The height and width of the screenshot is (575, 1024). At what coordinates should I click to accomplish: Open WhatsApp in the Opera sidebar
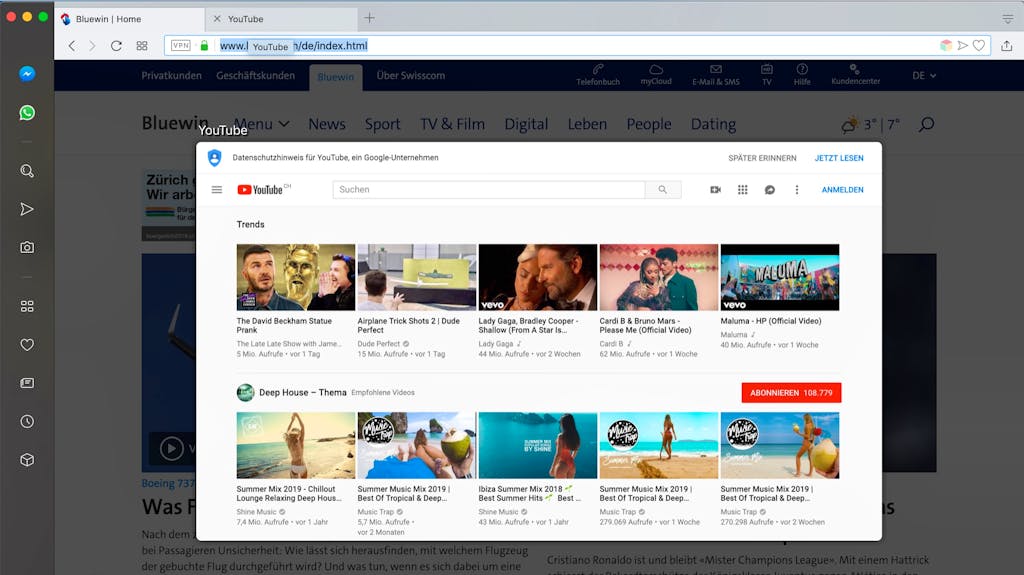coord(27,112)
